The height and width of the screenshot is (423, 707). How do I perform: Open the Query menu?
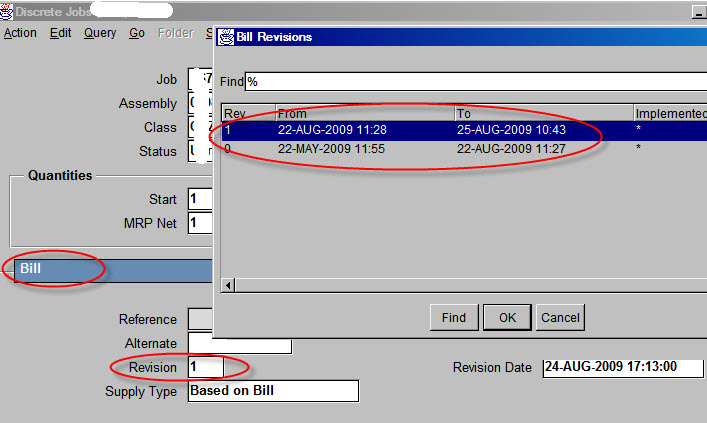point(100,33)
